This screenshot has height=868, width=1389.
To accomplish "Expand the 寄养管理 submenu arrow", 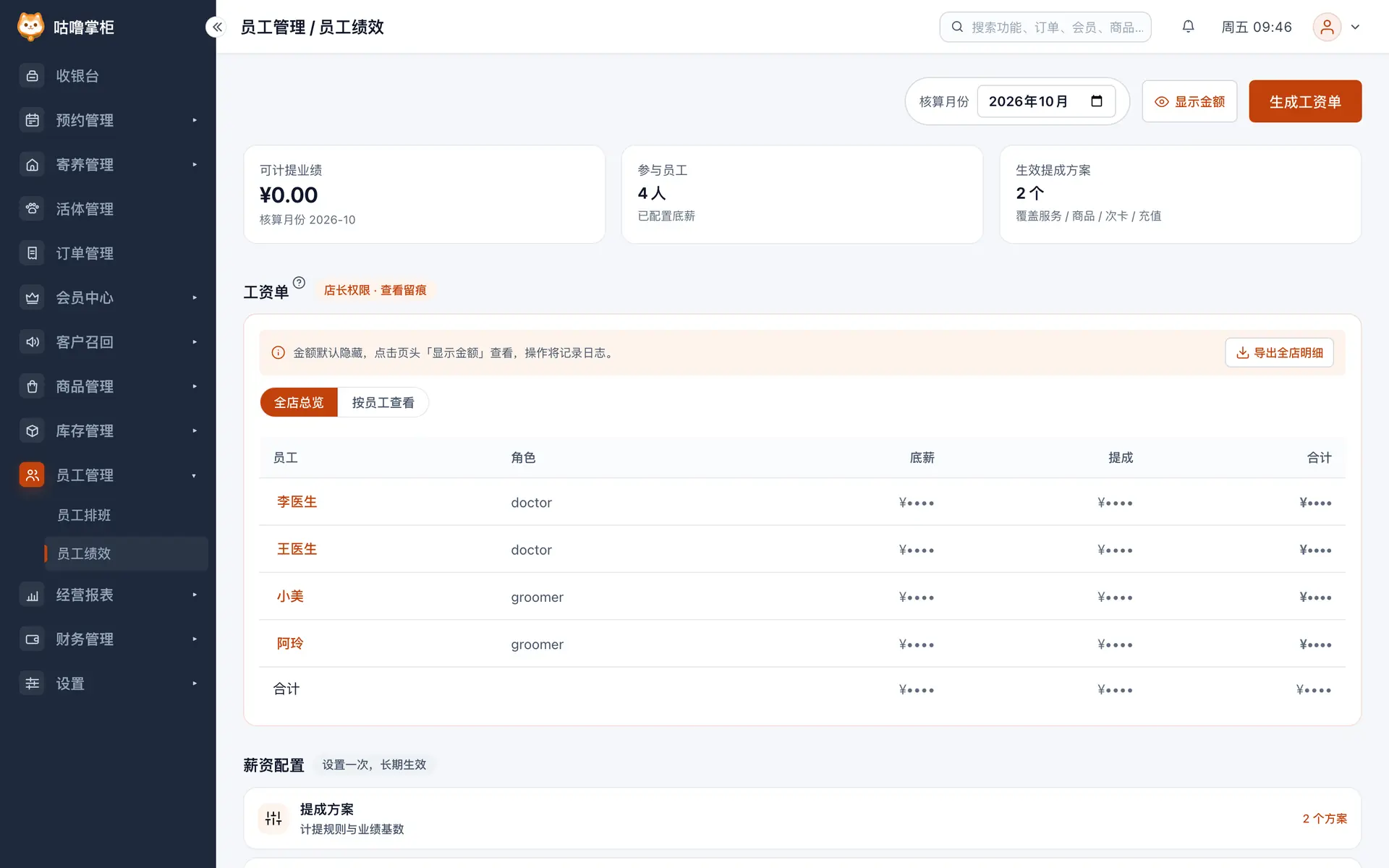I will 195,165.
